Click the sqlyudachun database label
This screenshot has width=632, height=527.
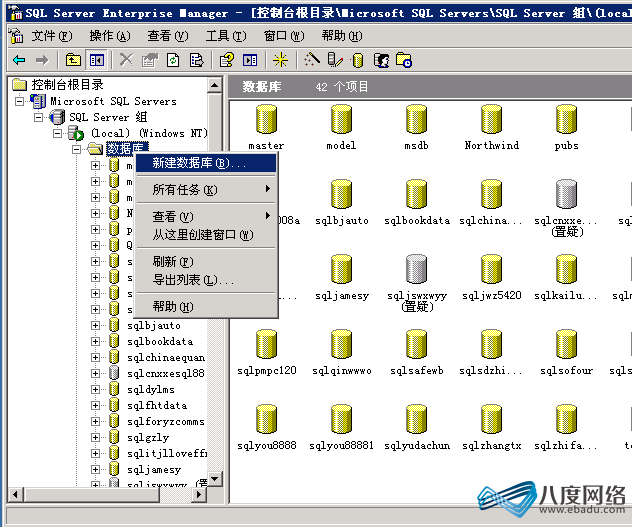pos(417,446)
